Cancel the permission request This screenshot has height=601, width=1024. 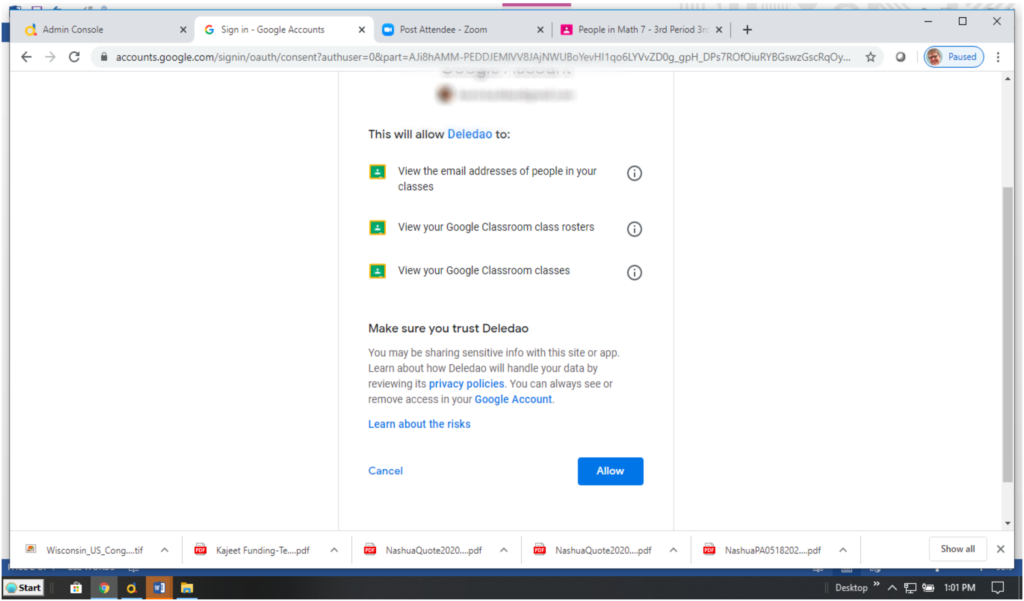[x=385, y=471]
